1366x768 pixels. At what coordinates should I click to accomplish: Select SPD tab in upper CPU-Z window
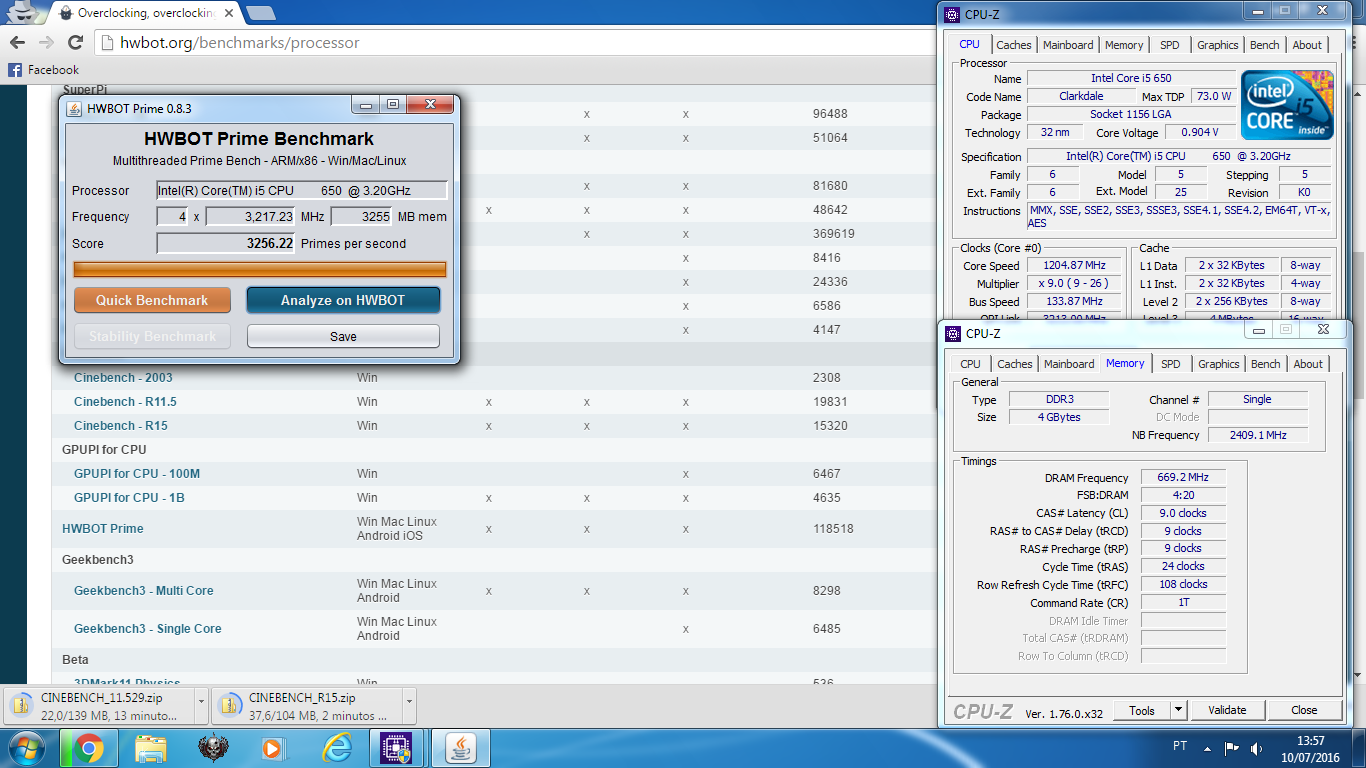pos(1170,45)
